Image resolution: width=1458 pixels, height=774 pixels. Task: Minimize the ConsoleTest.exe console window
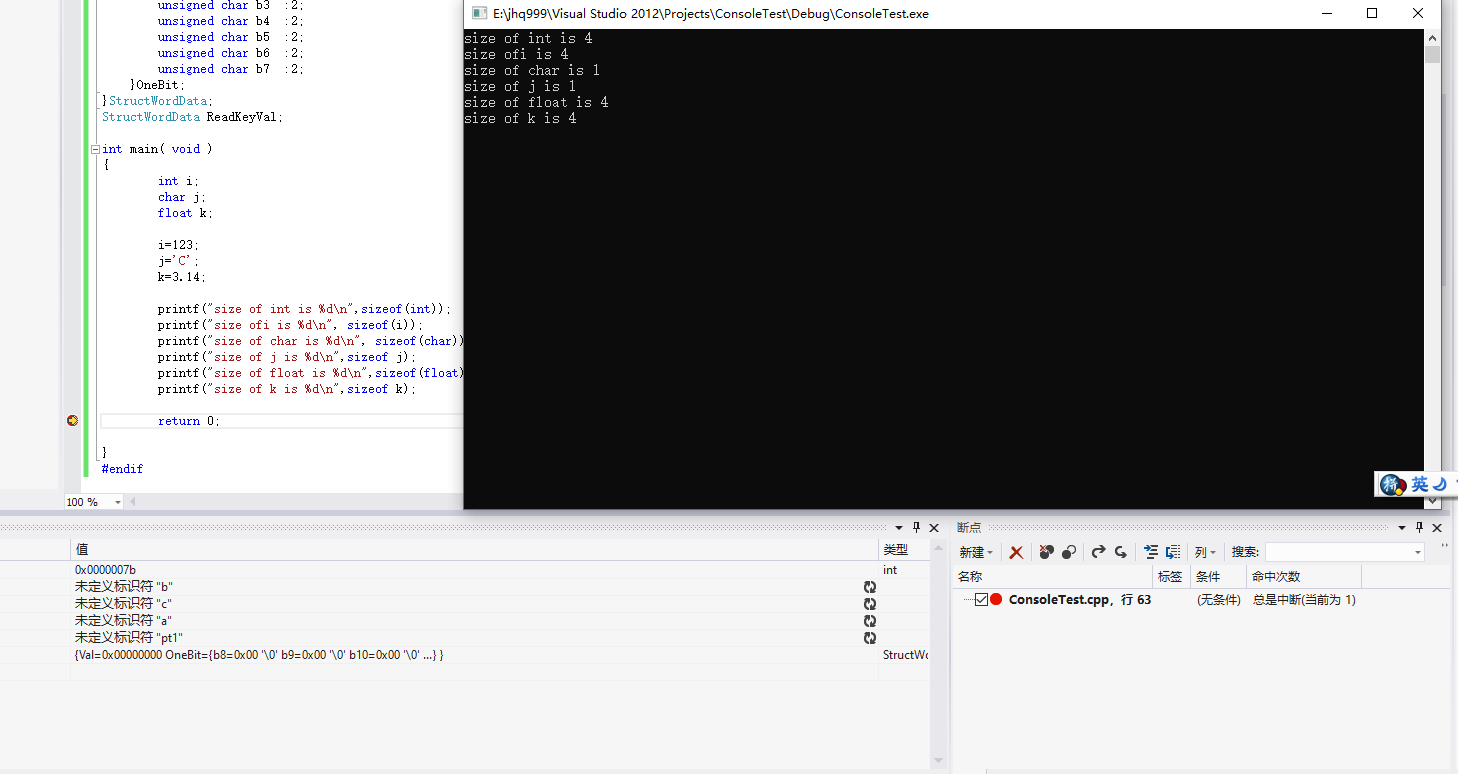point(1326,14)
